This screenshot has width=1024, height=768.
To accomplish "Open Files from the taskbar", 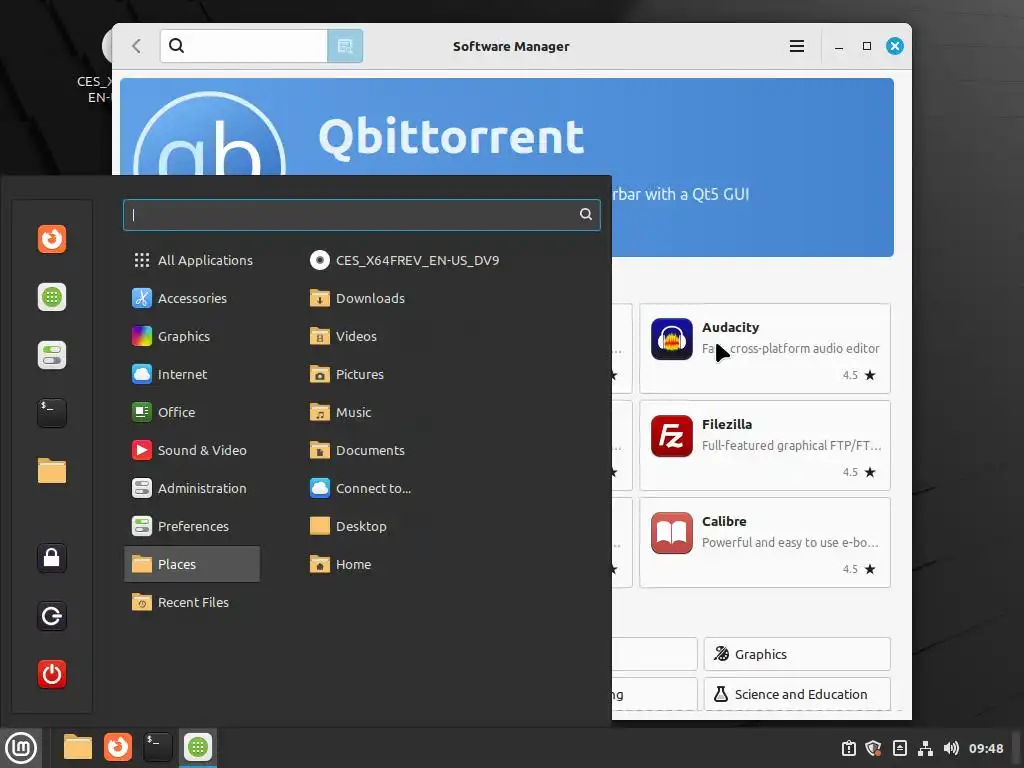I will point(78,747).
